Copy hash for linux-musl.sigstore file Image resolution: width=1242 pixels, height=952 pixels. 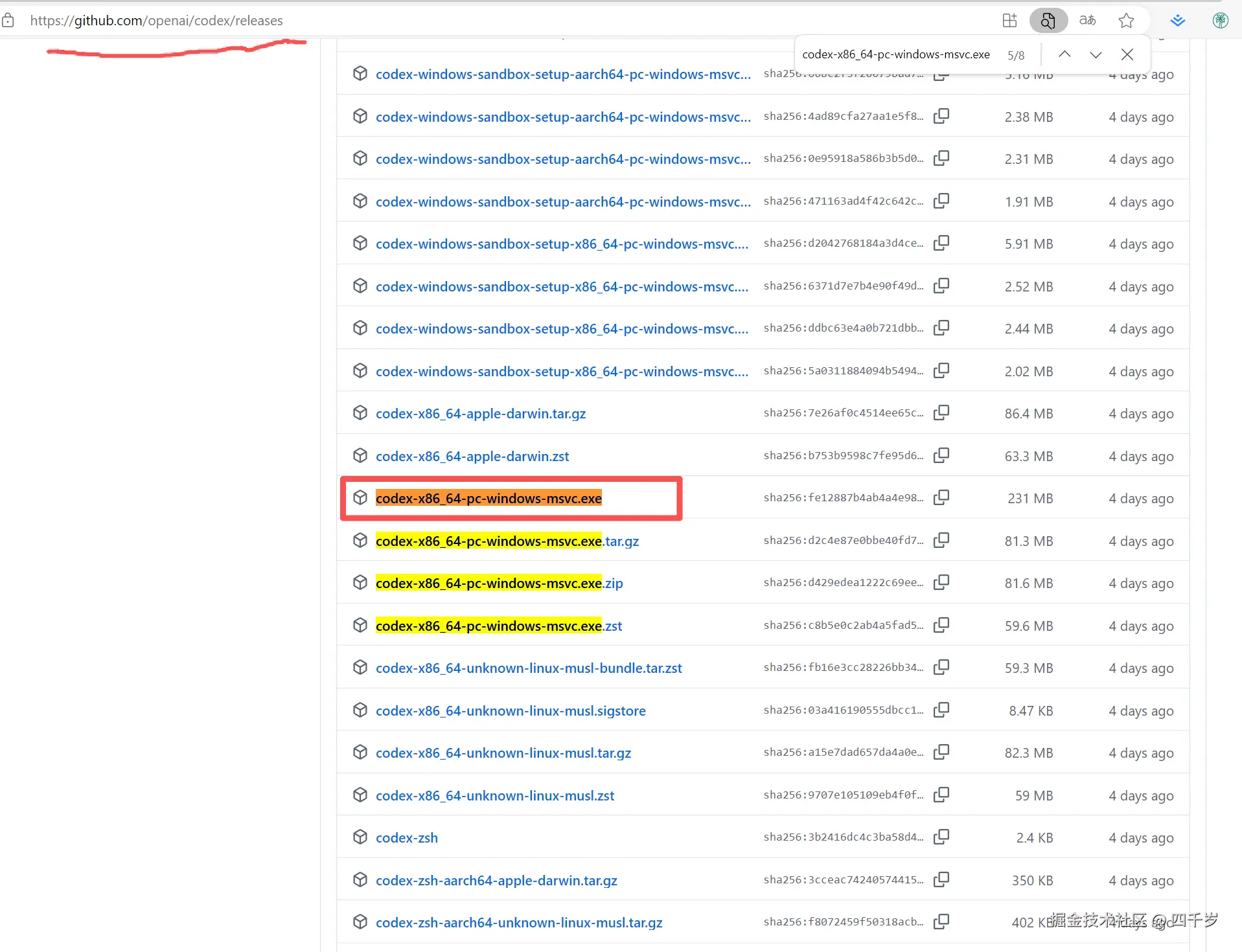coord(941,710)
